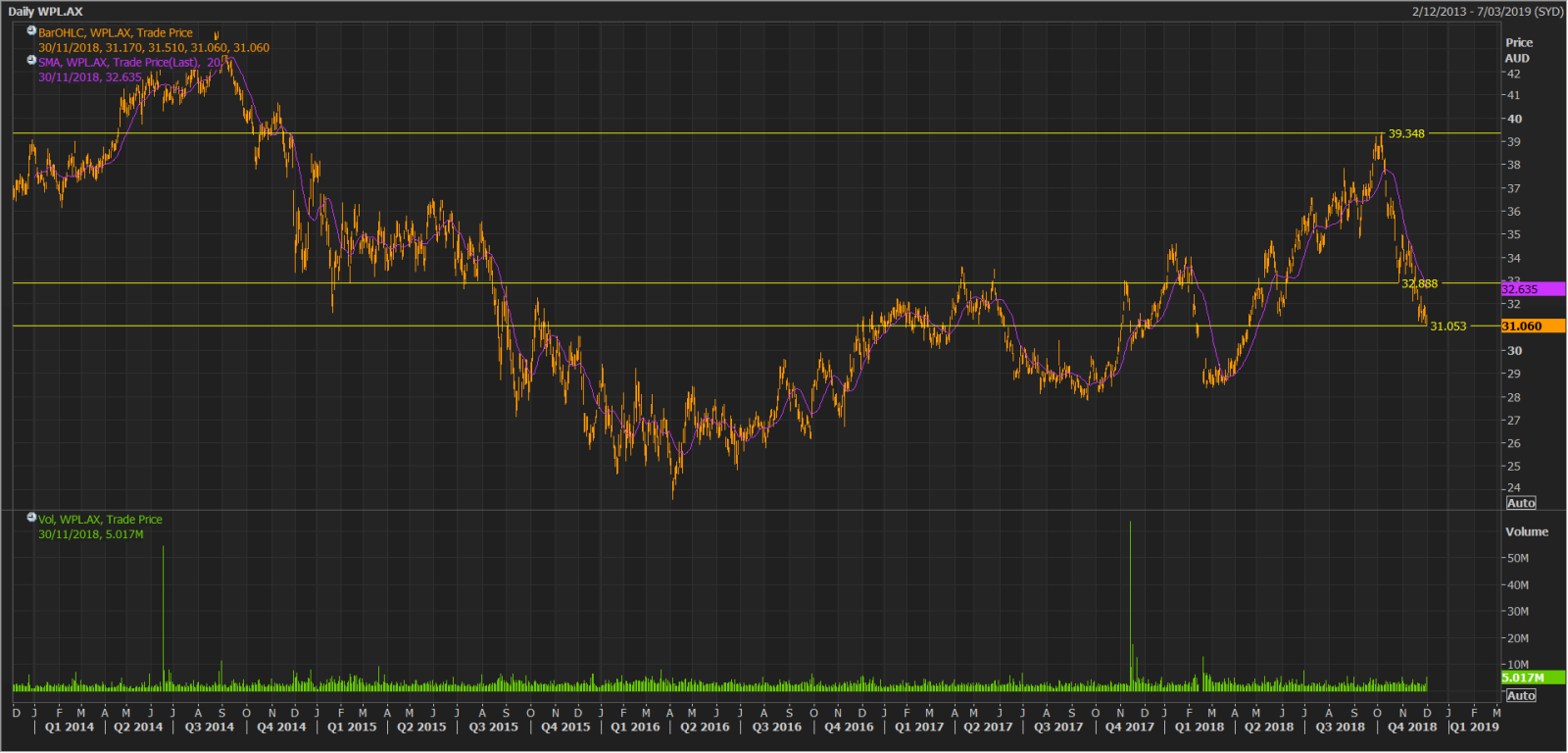Click the 24 price axis value
Viewport: 1568px width, 753px height.
(x=1514, y=487)
